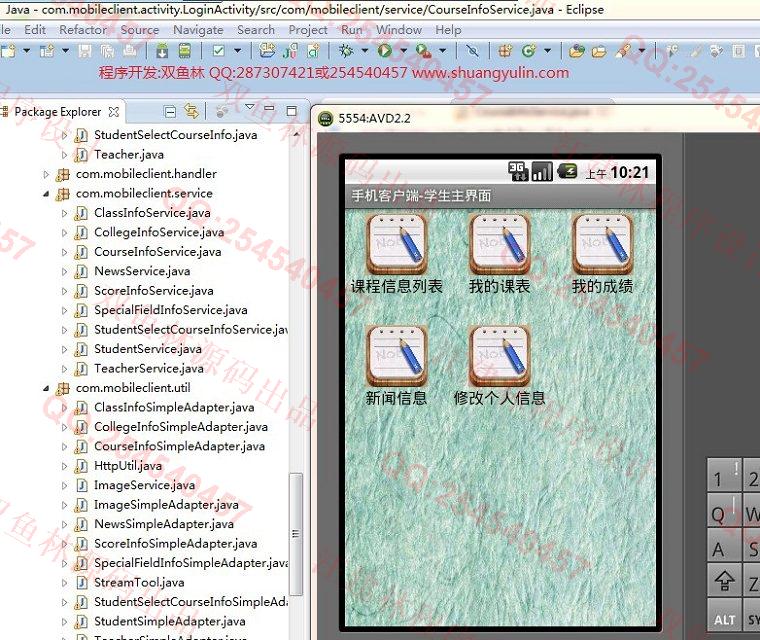Click the emulator keyboard ALT key

(724, 615)
